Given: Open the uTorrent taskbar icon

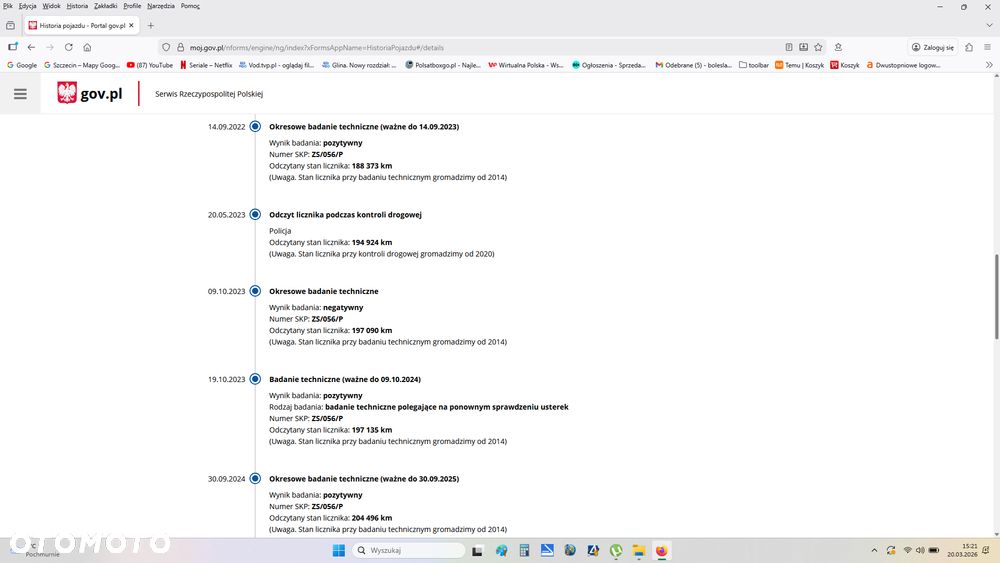Looking at the screenshot, I should pos(615,550).
